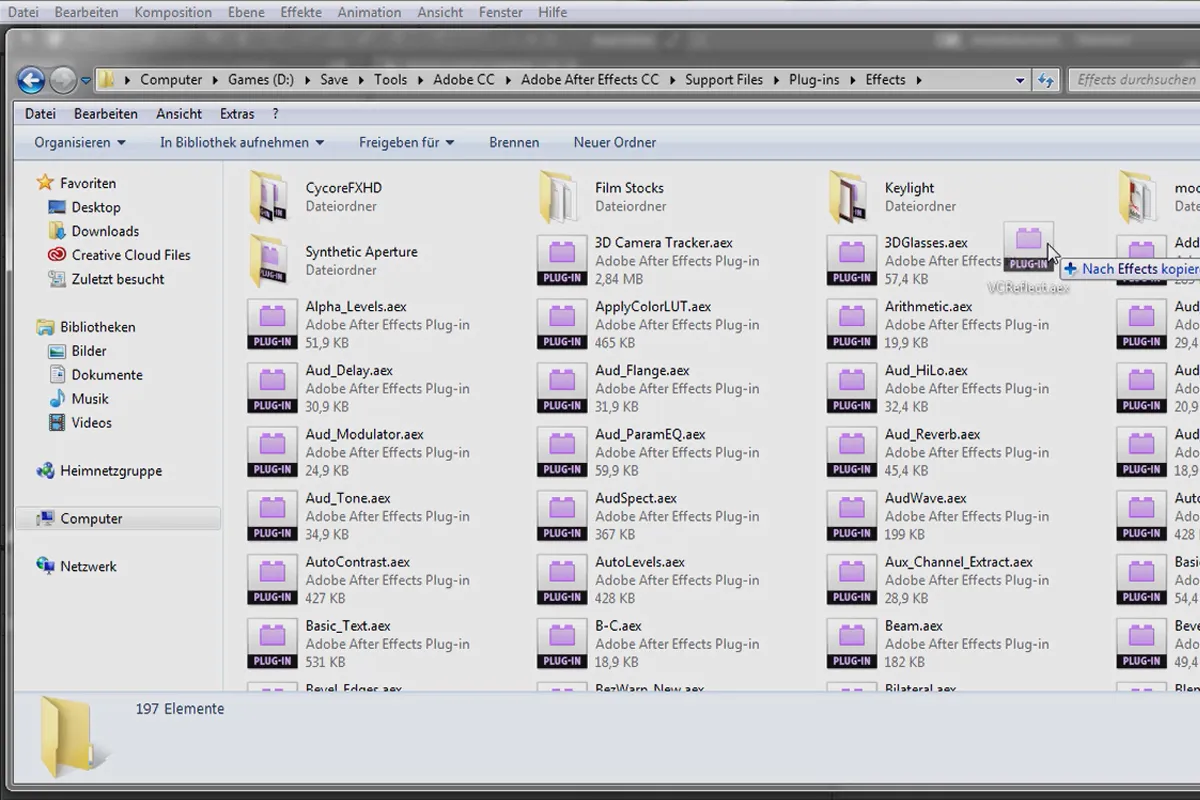Select the AudSpect.aex plug-in icon
Image resolution: width=1200 pixels, height=800 pixels.
click(x=562, y=517)
